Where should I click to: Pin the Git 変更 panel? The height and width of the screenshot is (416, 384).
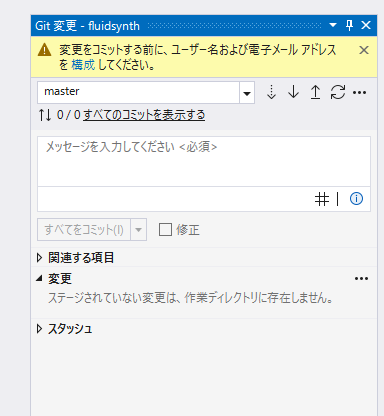pos(349,25)
